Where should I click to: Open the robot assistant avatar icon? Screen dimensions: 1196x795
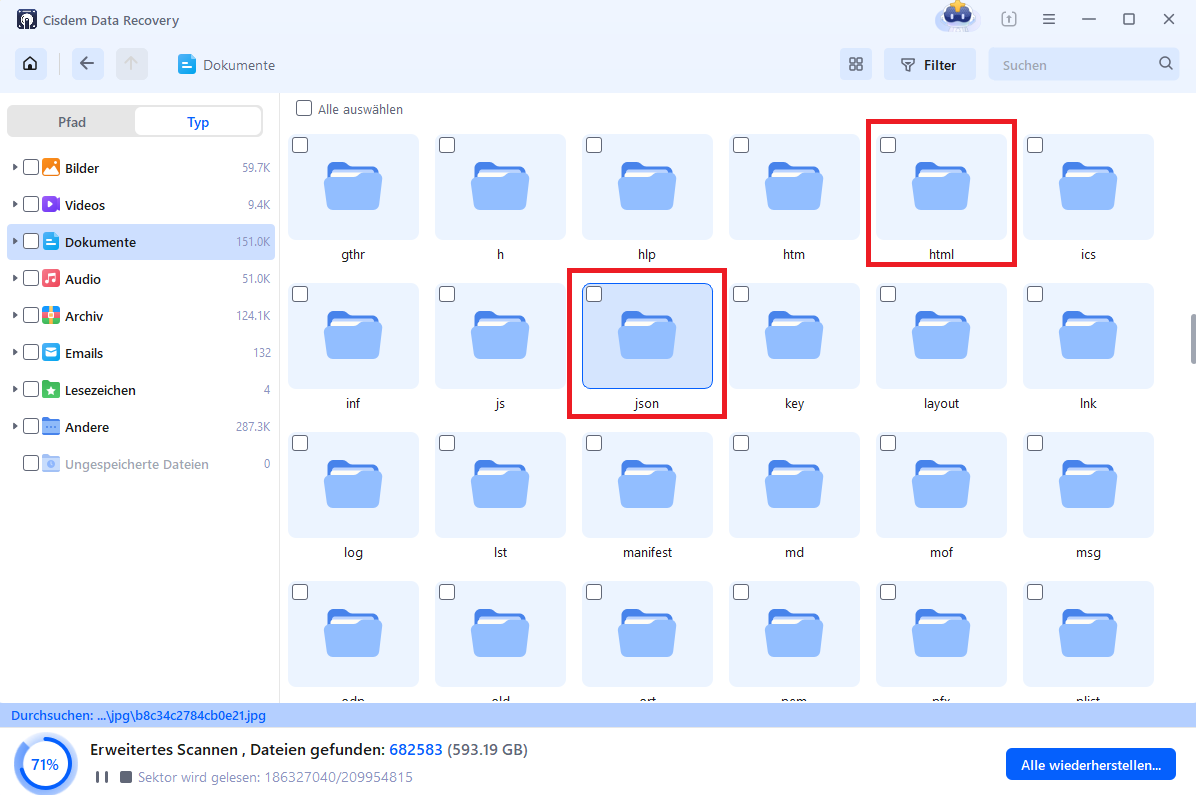[x=958, y=16]
